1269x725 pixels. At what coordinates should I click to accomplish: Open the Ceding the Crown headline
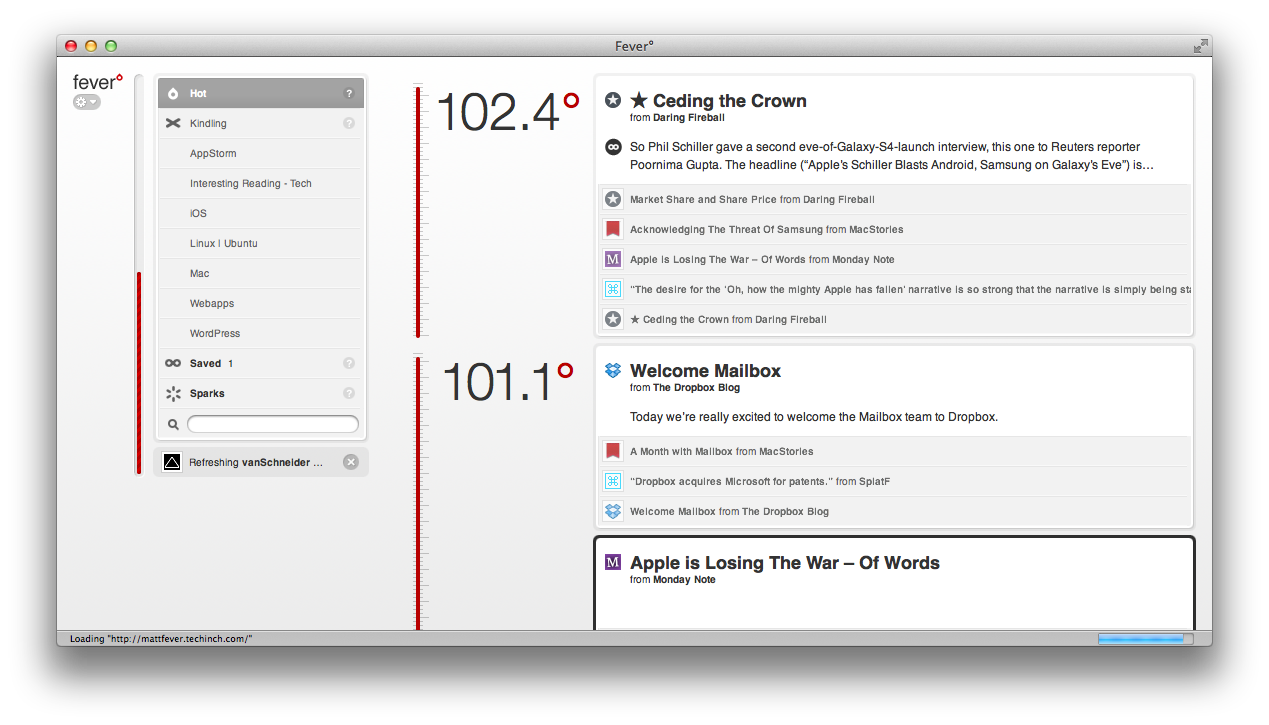[x=718, y=101]
